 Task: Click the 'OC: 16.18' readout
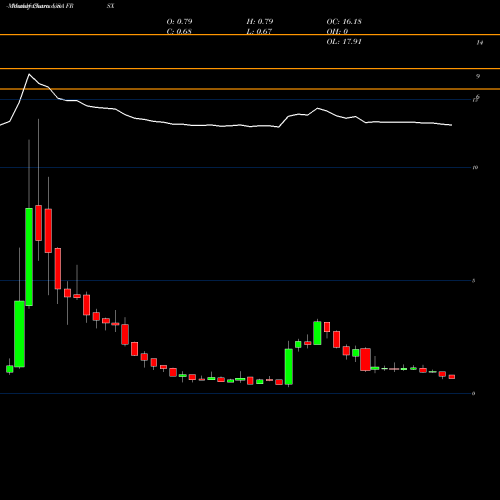click(x=344, y=22)
